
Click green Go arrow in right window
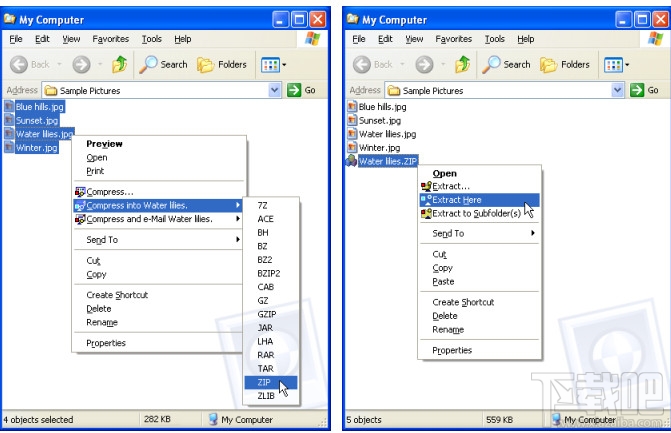637,90
